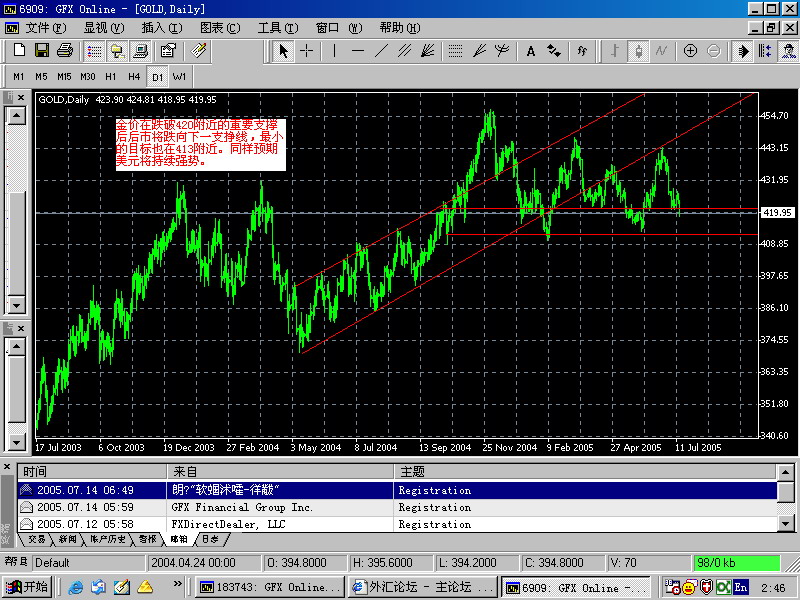Image resolution: width=800 pixels, height=600 pixels.
Task: Select the trendline drawing tool
Action: 383,51
